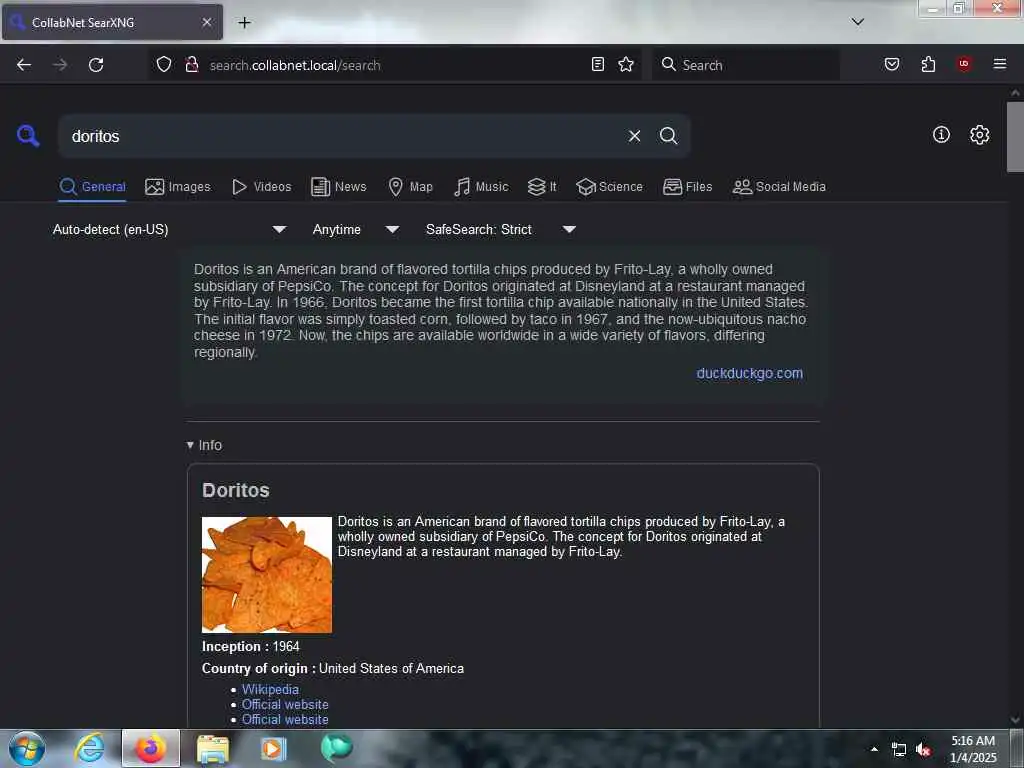Click the Doritos chips thumbnail image

[x=267, y=575]
